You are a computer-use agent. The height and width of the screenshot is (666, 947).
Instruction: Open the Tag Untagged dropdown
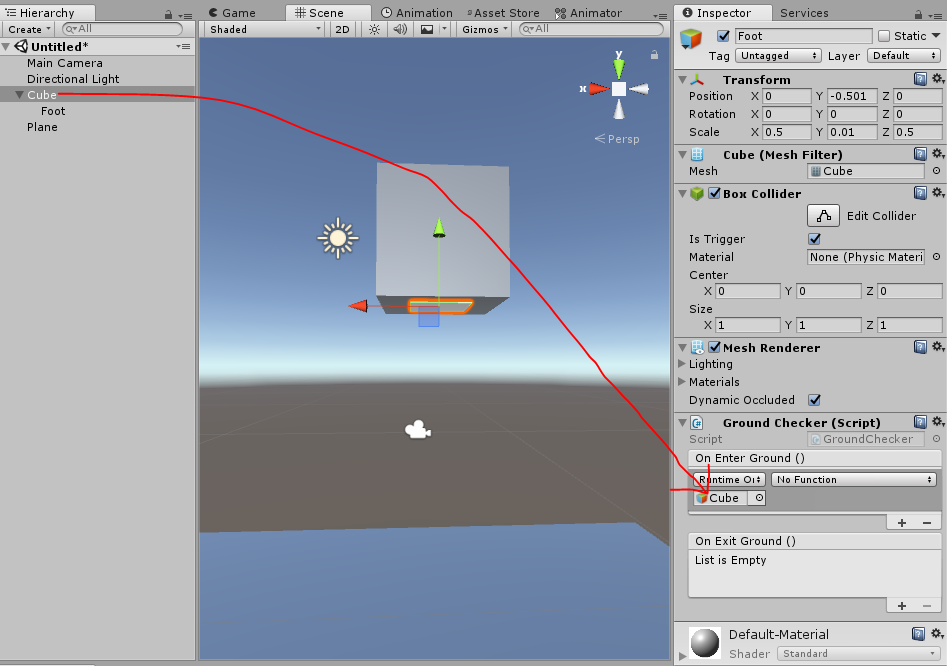pos(778,56)
